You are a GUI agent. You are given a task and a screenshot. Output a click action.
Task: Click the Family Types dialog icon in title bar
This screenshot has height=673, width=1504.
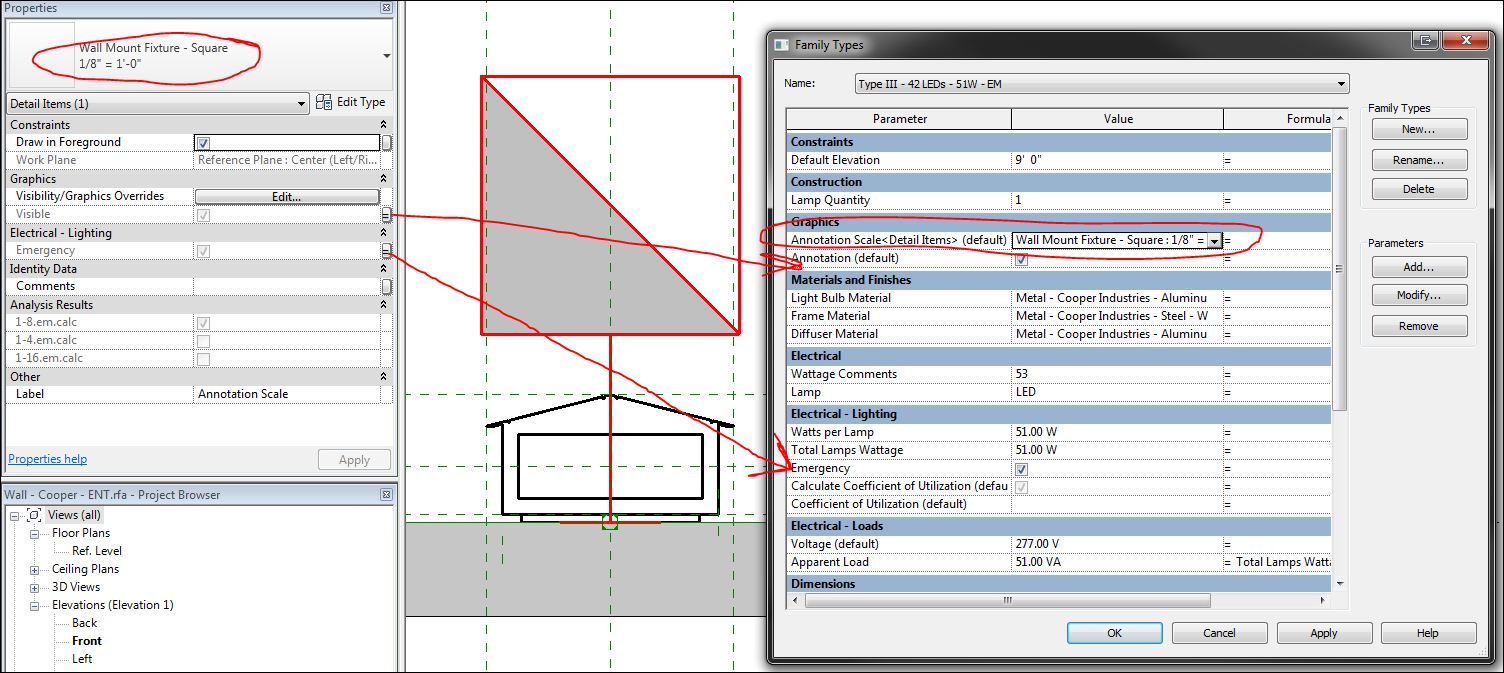point(782,44)
